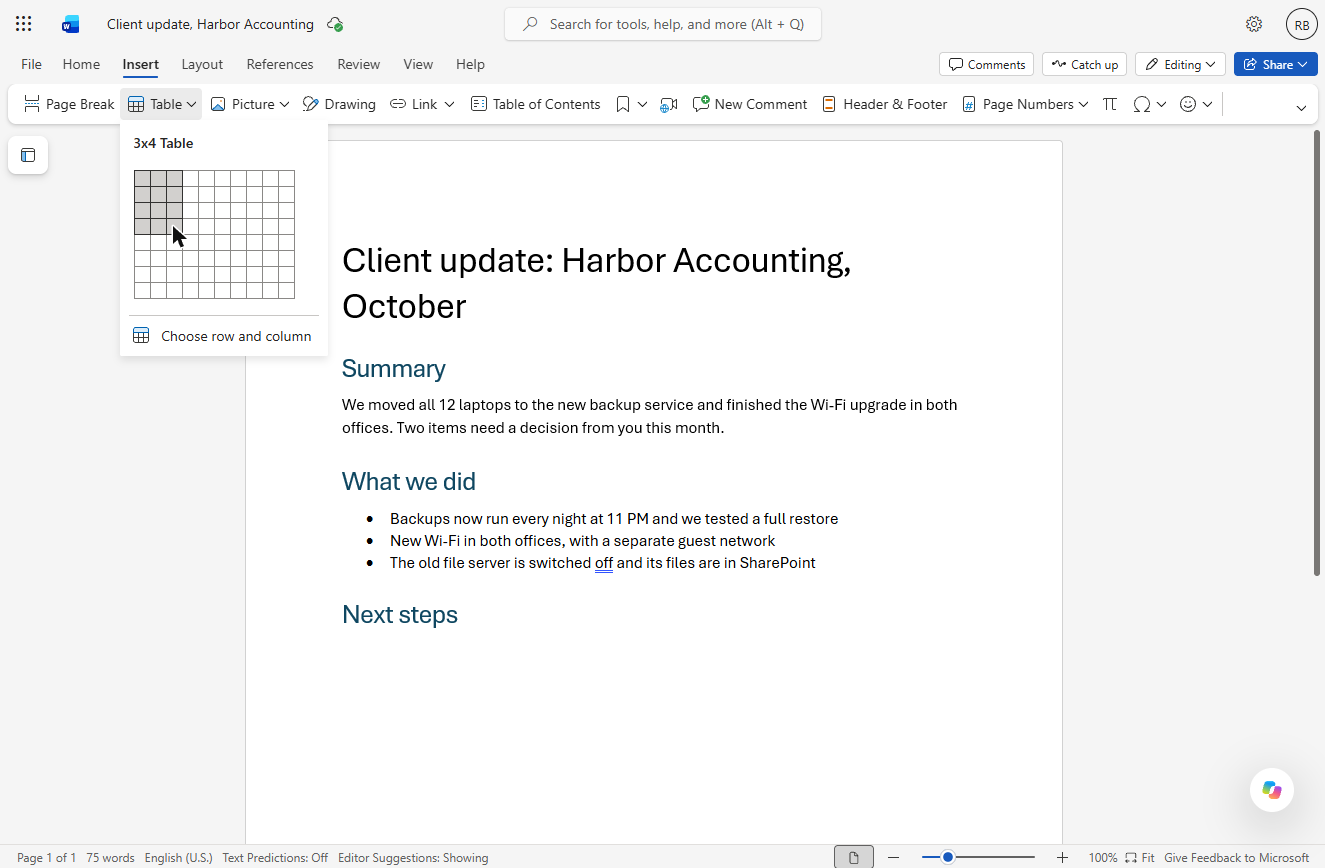Open the Copilot floating button

coord(1272,790)
